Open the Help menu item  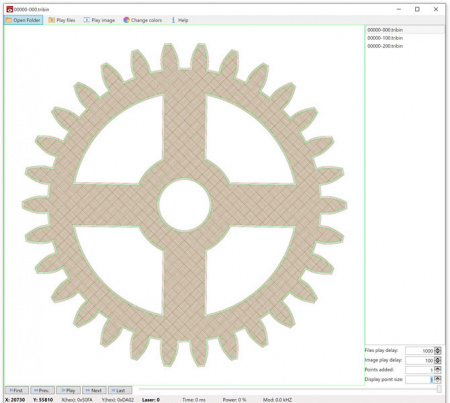[180, 20]
